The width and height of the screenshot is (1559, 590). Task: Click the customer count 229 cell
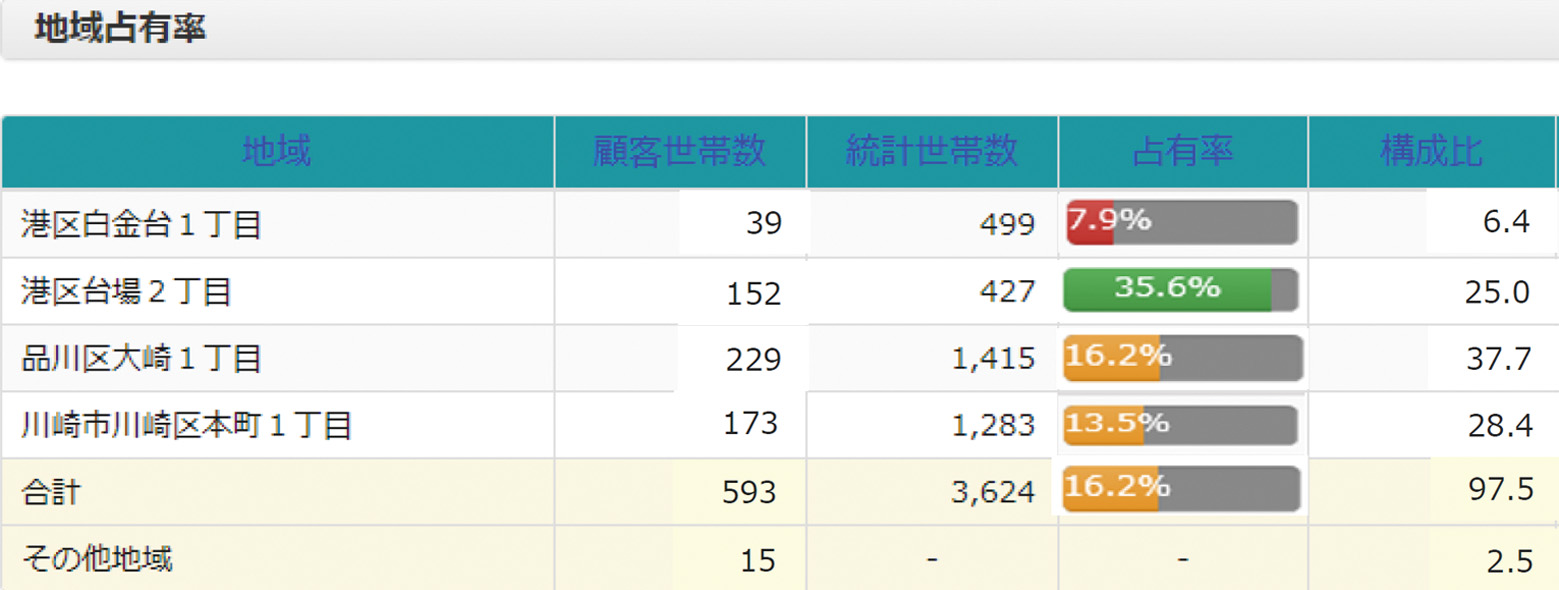coord(754,360)
